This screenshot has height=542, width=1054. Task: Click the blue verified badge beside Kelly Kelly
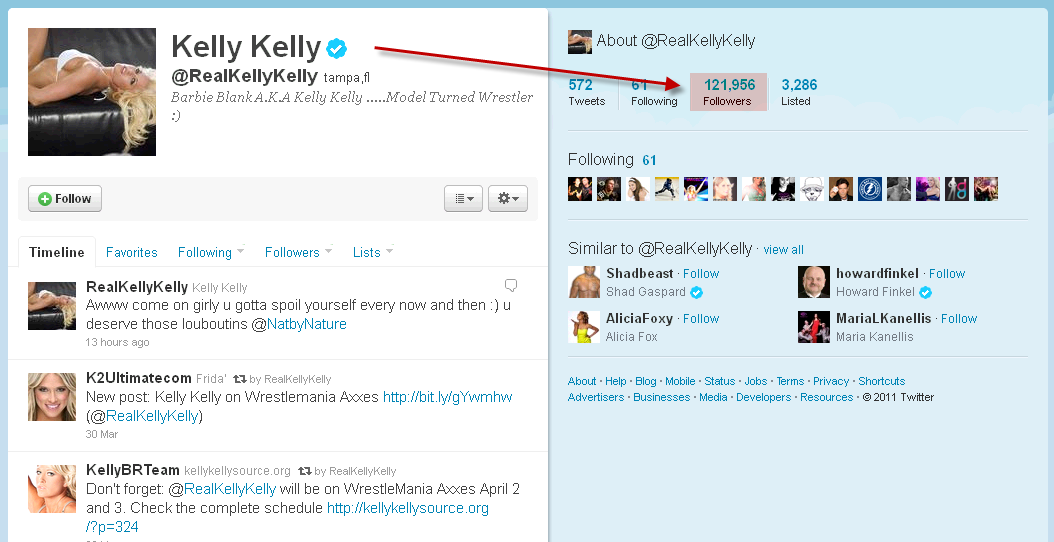(x=337, y=48)
